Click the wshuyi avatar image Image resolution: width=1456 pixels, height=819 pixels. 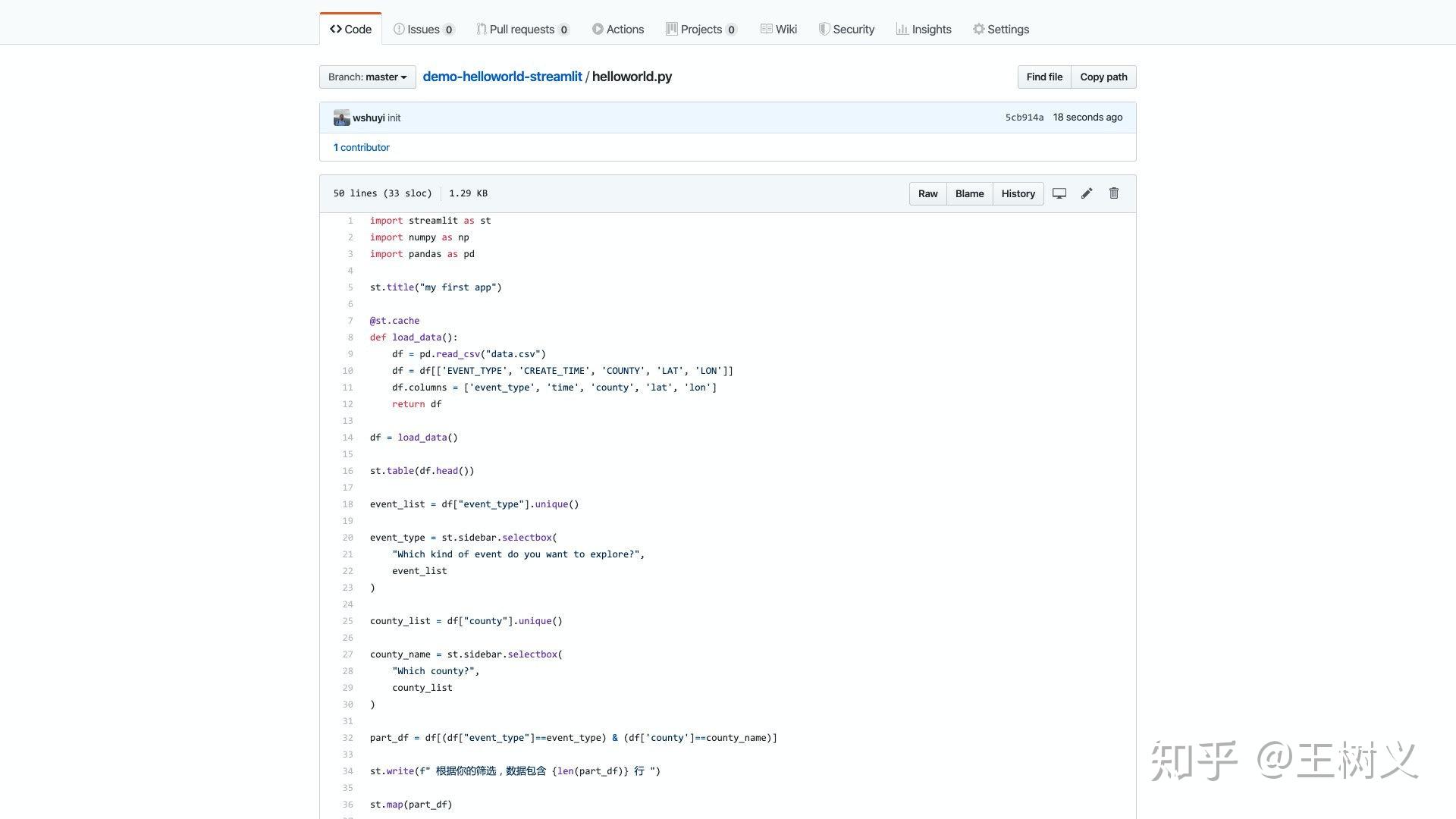click(x=341, y=118)
